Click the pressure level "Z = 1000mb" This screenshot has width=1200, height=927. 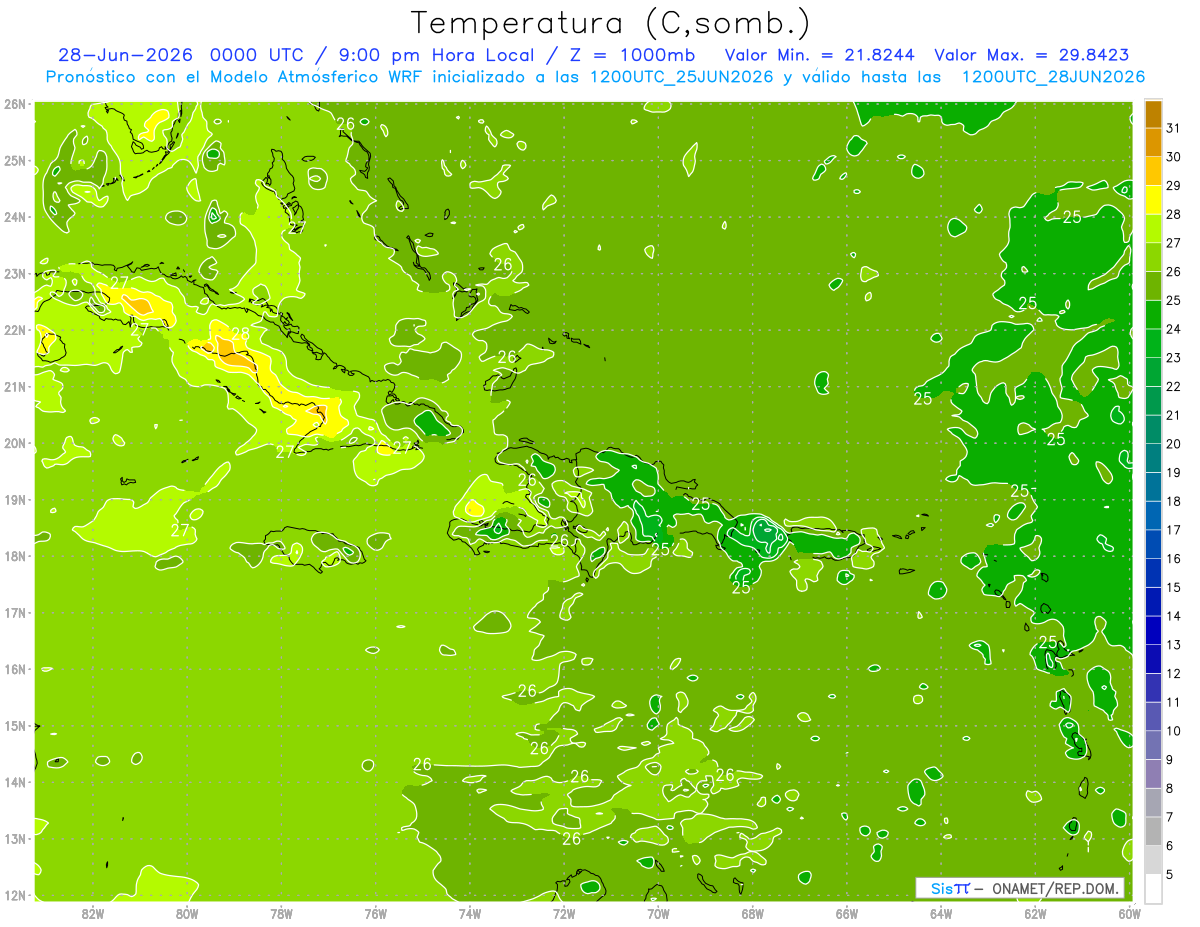630,55
